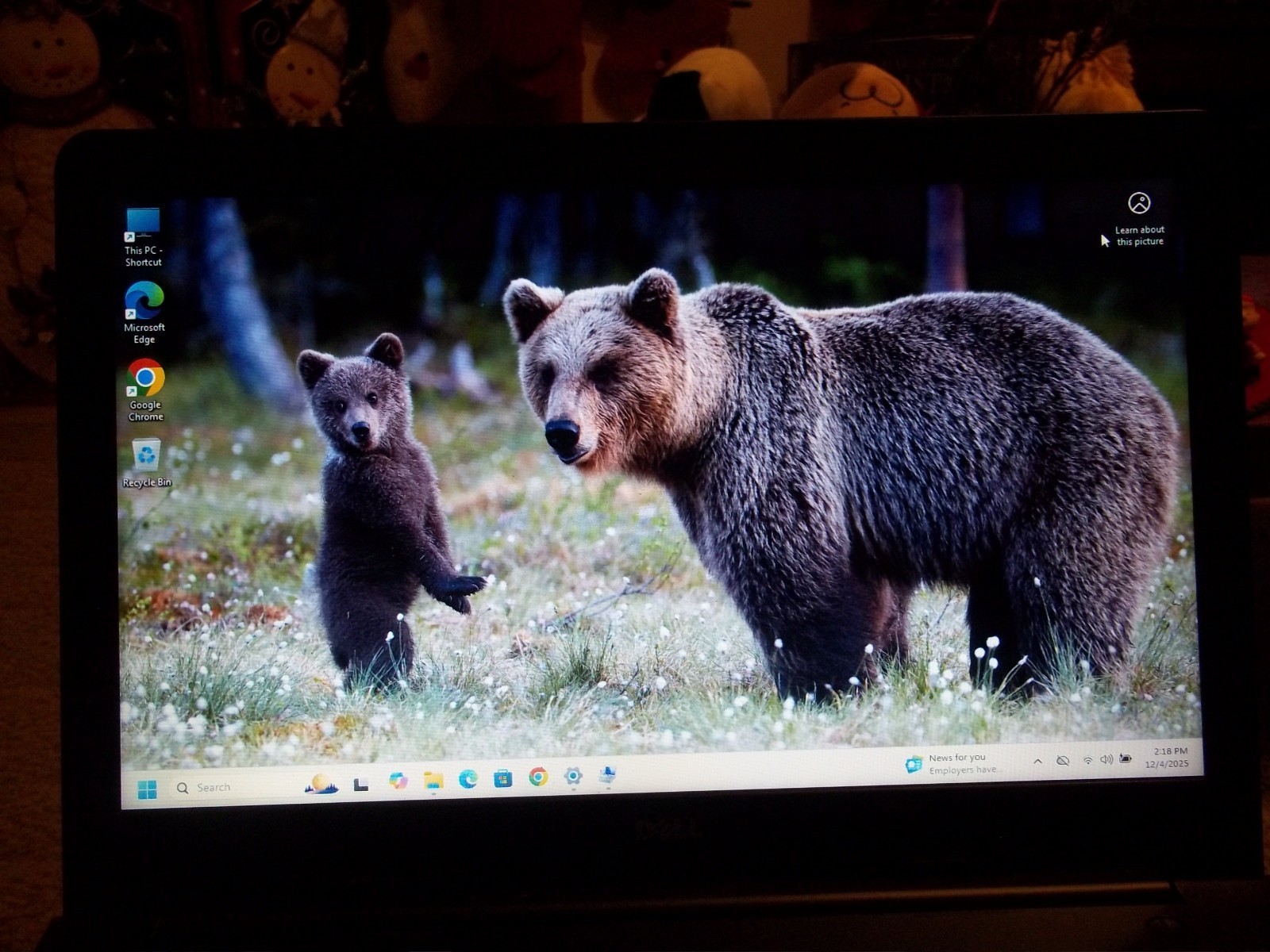This screenshot has height=952, width=1270.
Task: Open the Windows Start menu
Action: [x=147, y=789]
